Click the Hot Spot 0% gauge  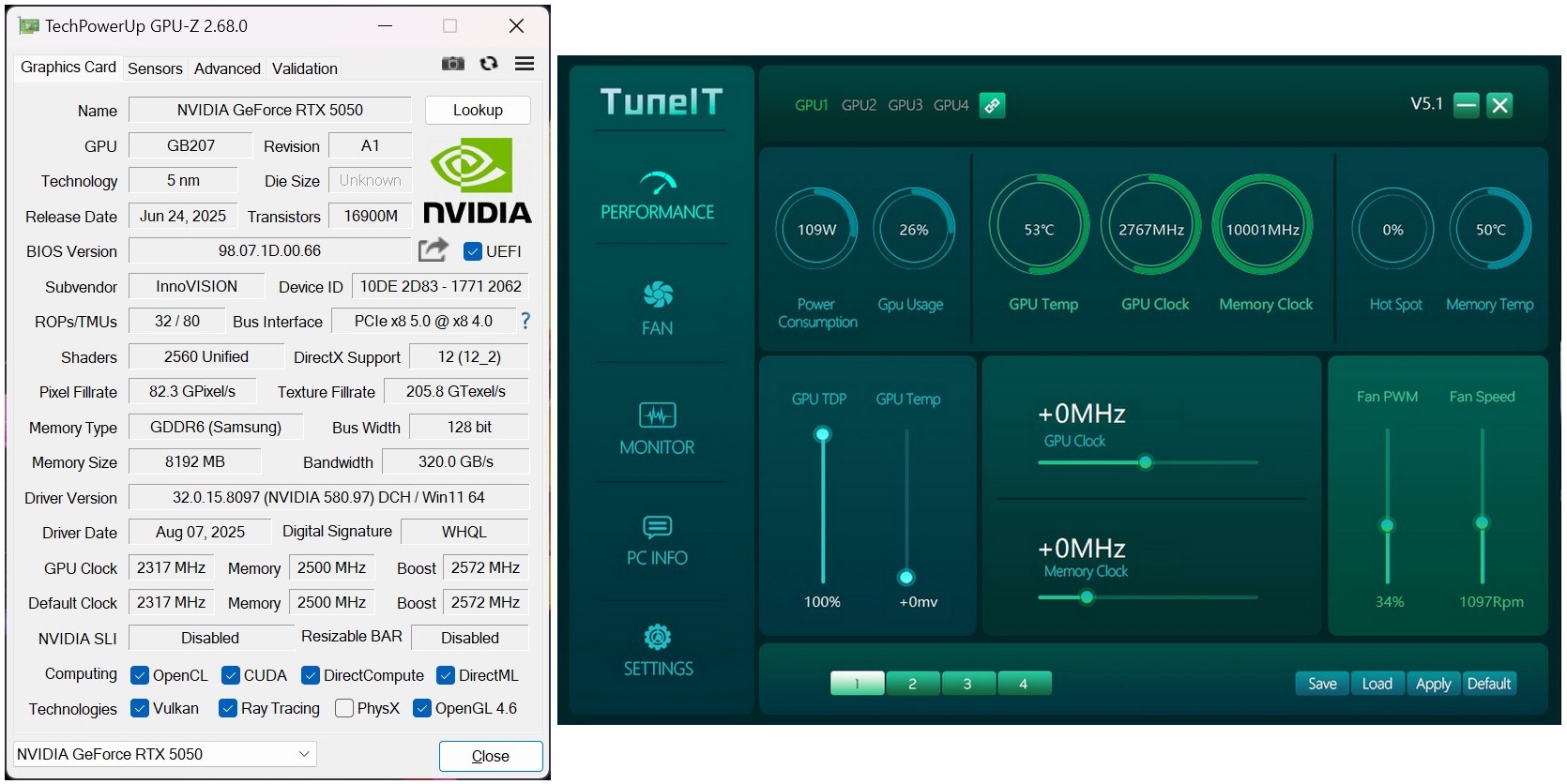[1392, 229]
